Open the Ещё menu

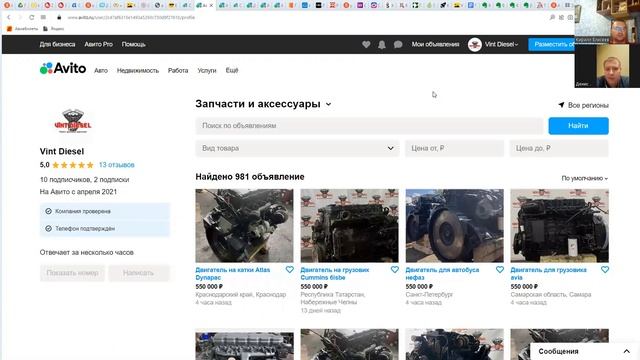(232, 70)
